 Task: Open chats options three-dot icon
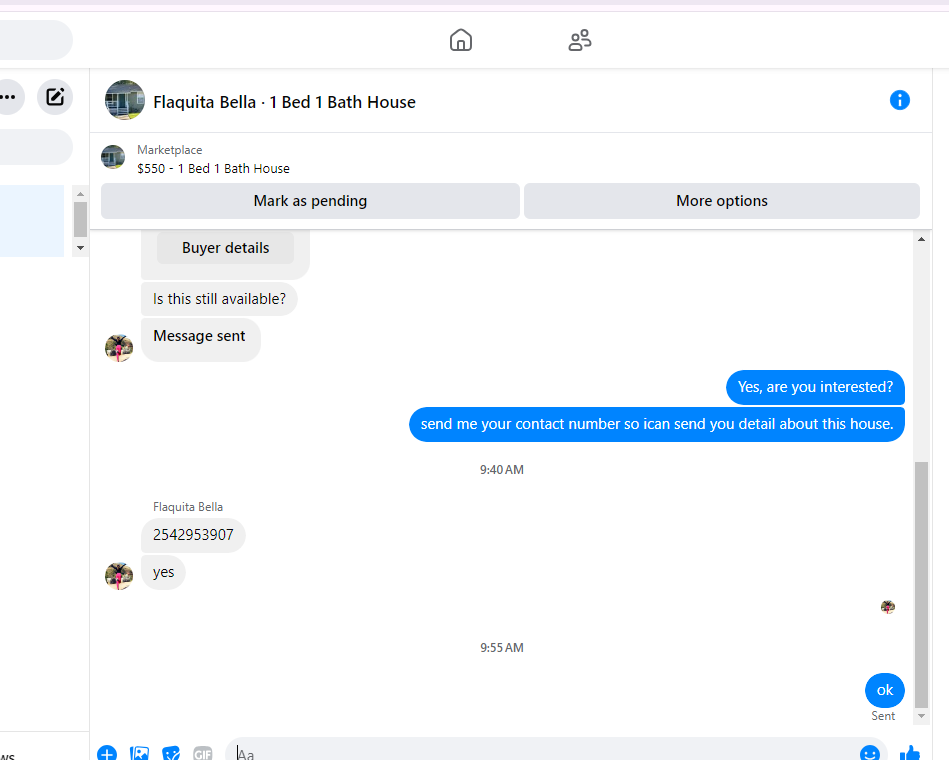point(8,97)
